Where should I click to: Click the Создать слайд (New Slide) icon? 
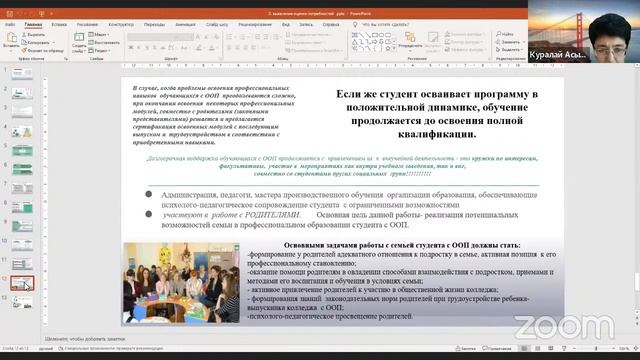click(x=78, y=37)
